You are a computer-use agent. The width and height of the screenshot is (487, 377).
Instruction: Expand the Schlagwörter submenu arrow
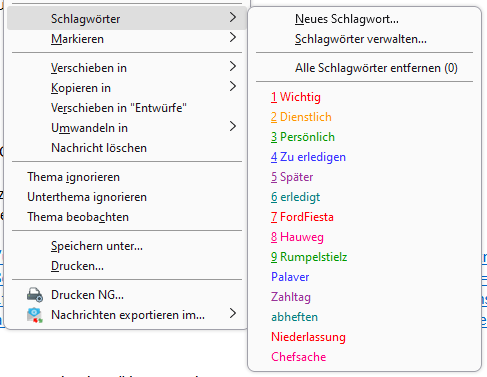pos(233,17)
